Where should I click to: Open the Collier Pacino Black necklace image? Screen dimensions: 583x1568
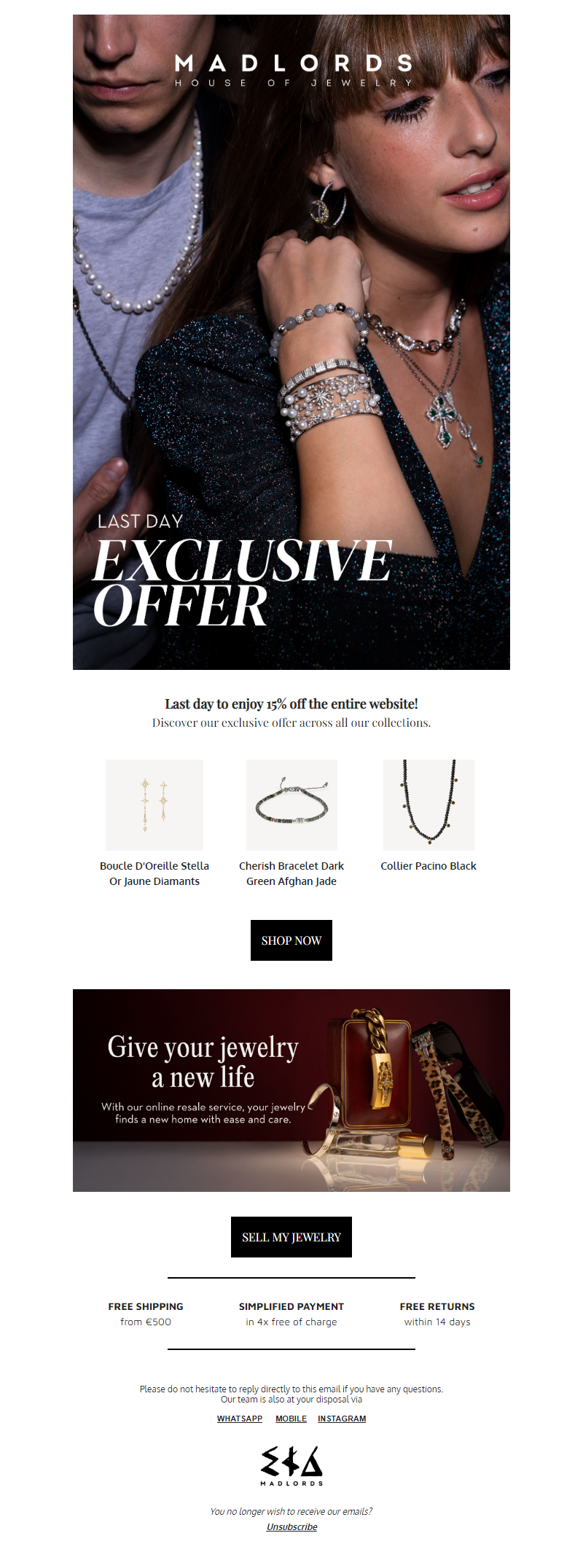[429, 805]
